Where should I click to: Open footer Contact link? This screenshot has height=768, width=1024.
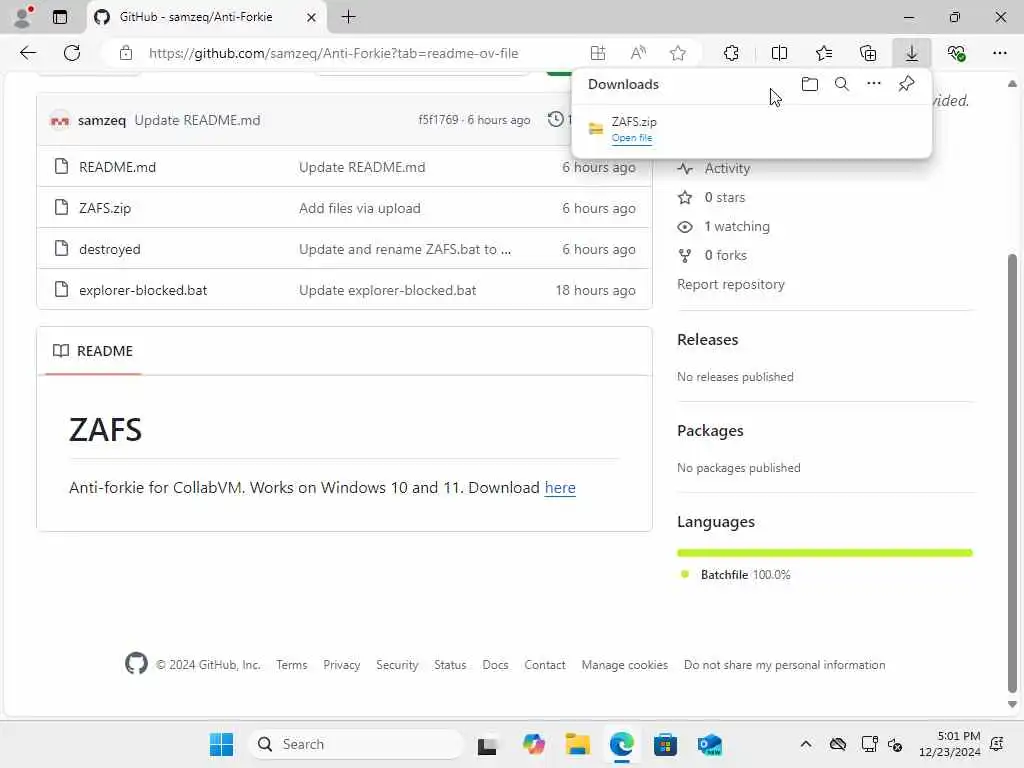pos(545,665)
